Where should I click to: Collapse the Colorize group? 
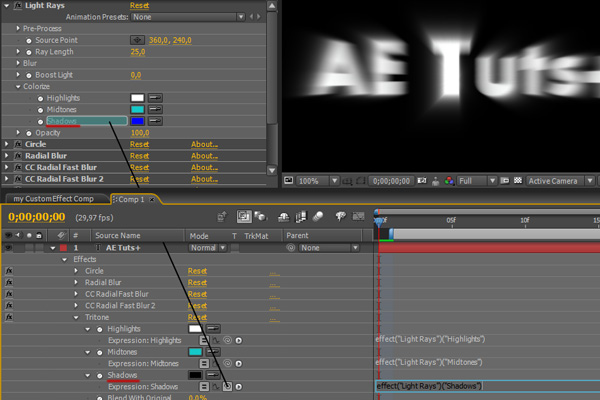pos(18,87)
